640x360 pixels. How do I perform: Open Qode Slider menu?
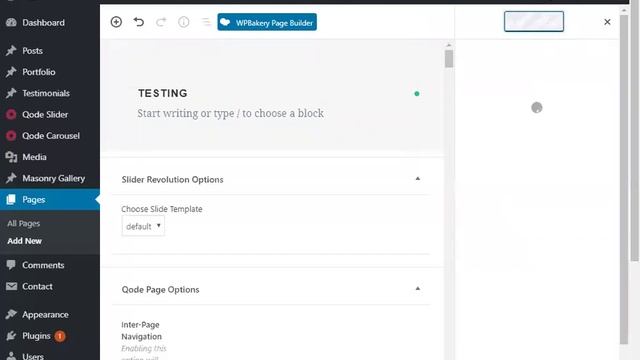coord(45,114)
